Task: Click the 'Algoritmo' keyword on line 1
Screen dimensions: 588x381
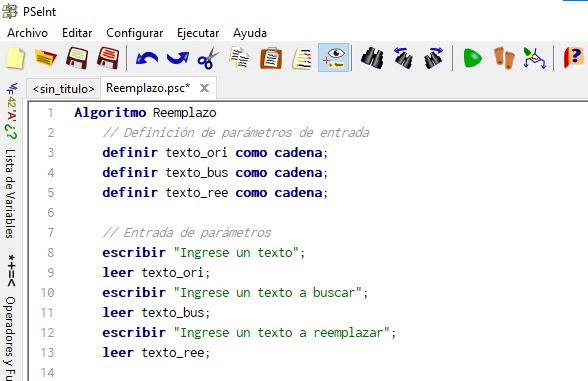Action: point(110,112)
